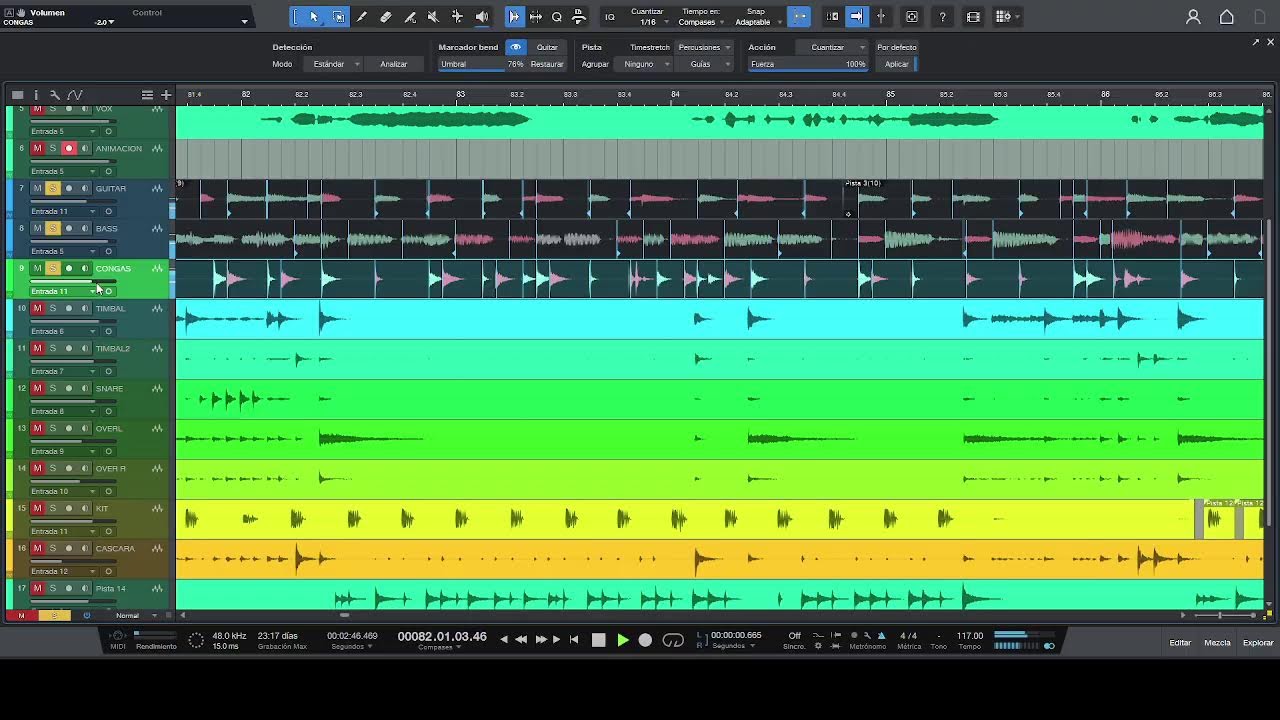The width and height of the screenshot is (1280, 720).
Task: Click the Por defecto button
Action: click(x=897, y=47)
